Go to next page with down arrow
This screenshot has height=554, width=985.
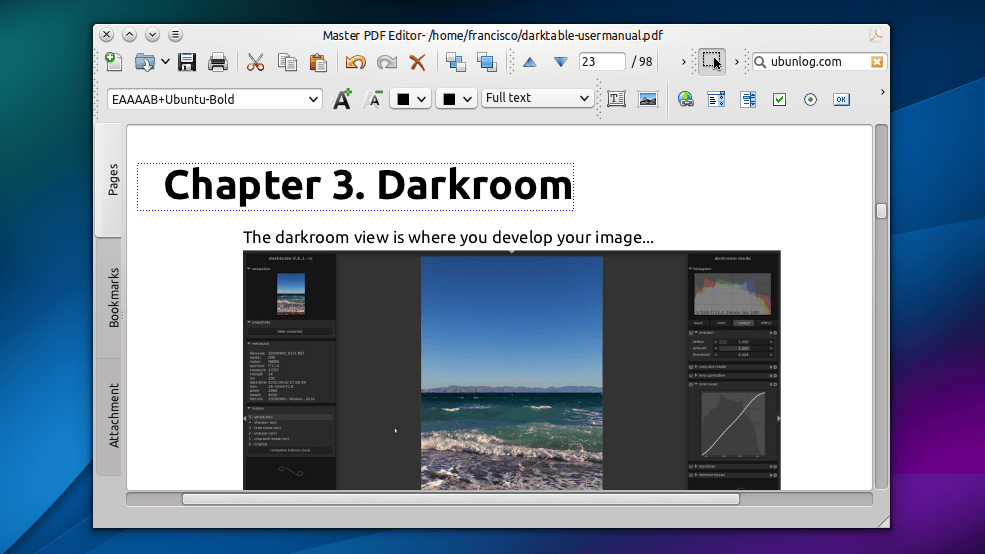pos(560,62)
